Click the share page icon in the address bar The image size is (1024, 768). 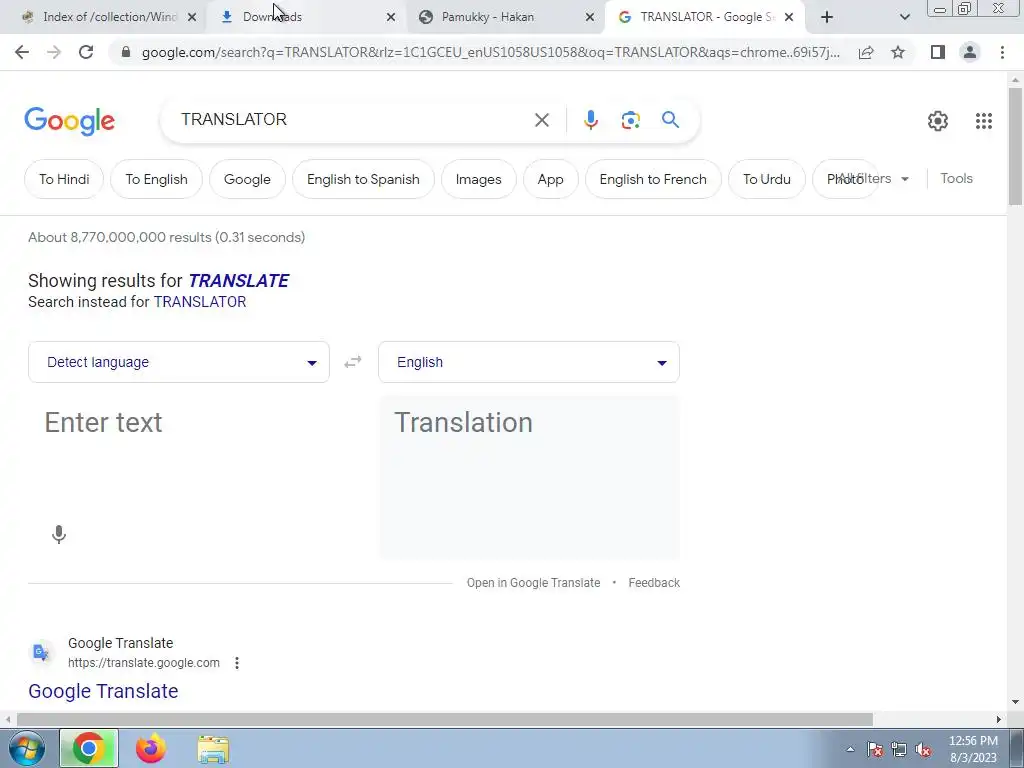[x=866, y=52]
